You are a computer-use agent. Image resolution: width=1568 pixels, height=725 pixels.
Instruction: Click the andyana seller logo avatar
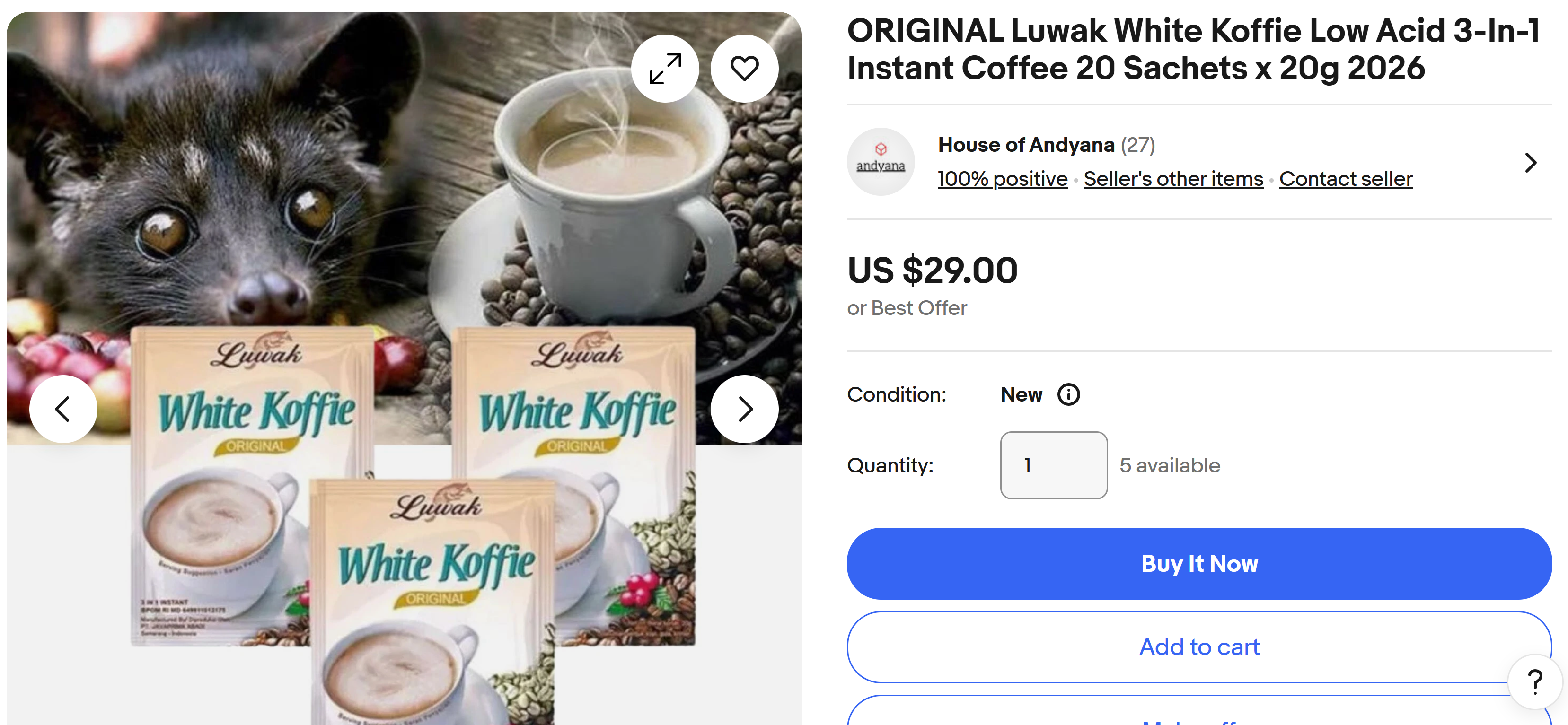click(x=880, y=162)
